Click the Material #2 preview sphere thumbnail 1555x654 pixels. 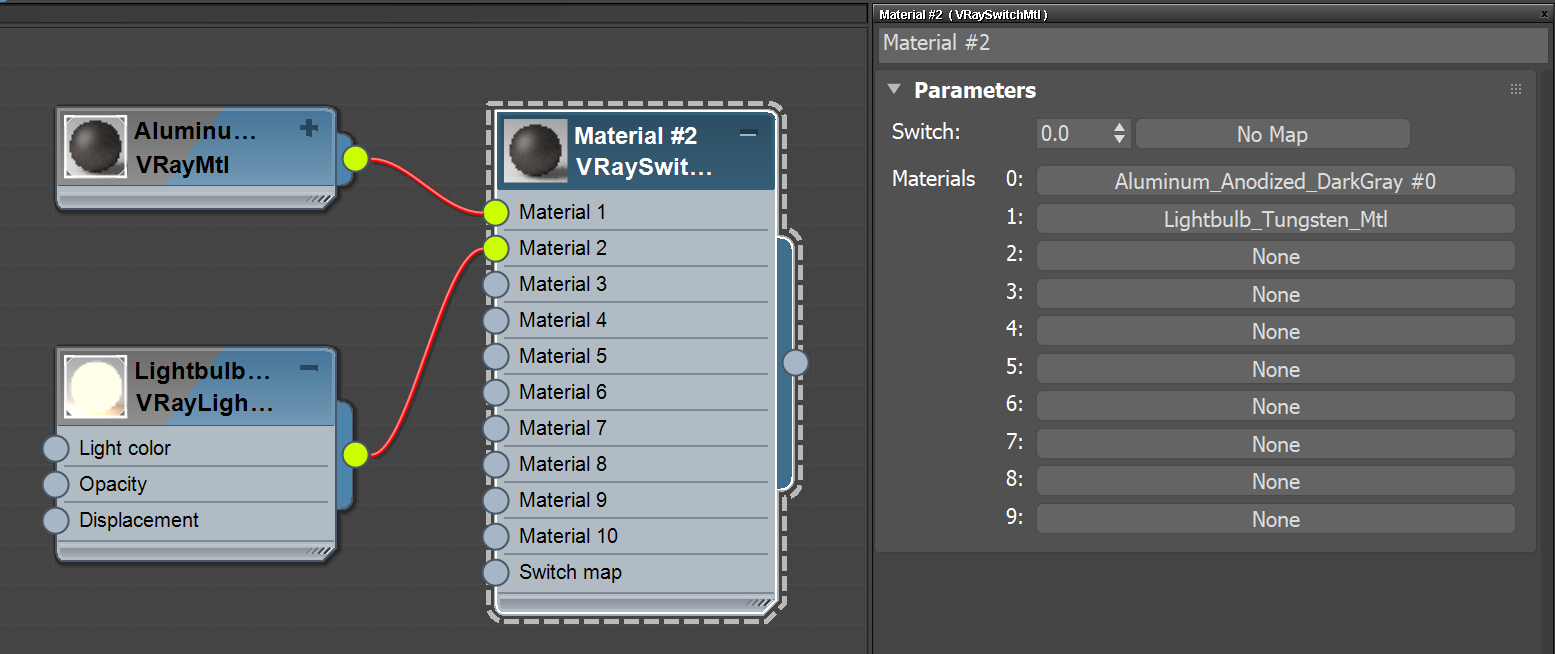pos(535,150)
